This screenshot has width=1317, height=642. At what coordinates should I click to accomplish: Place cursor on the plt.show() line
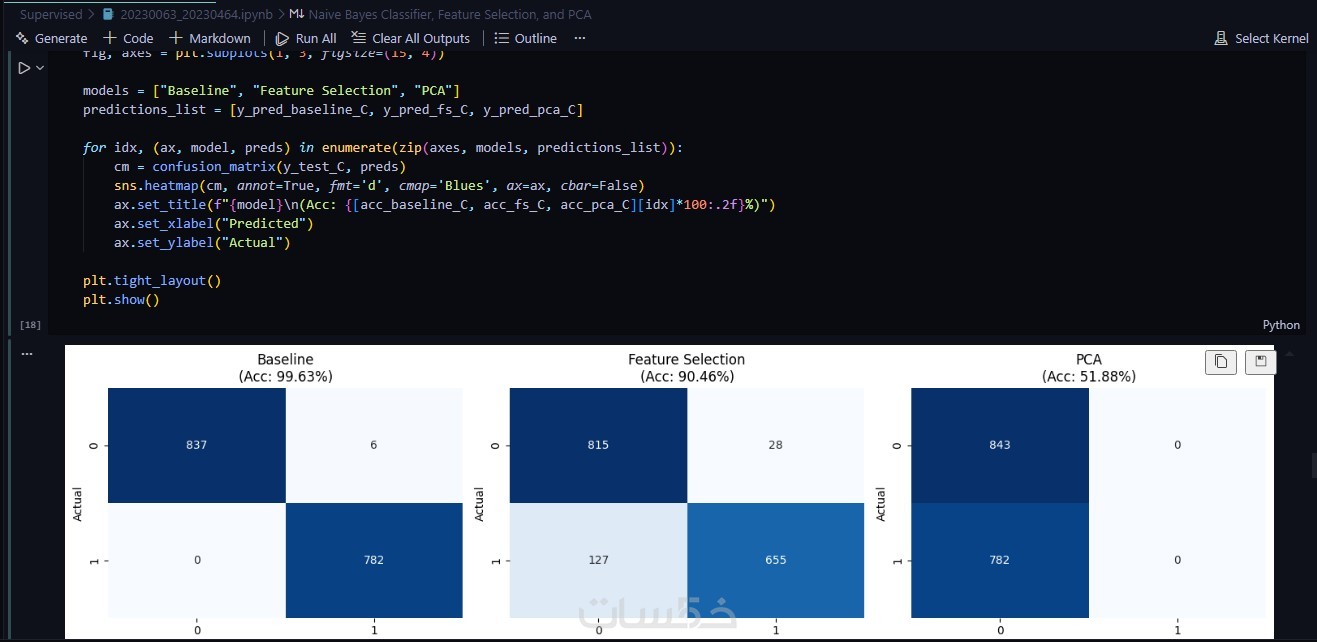pyautogui.click(x=121, y=300)
